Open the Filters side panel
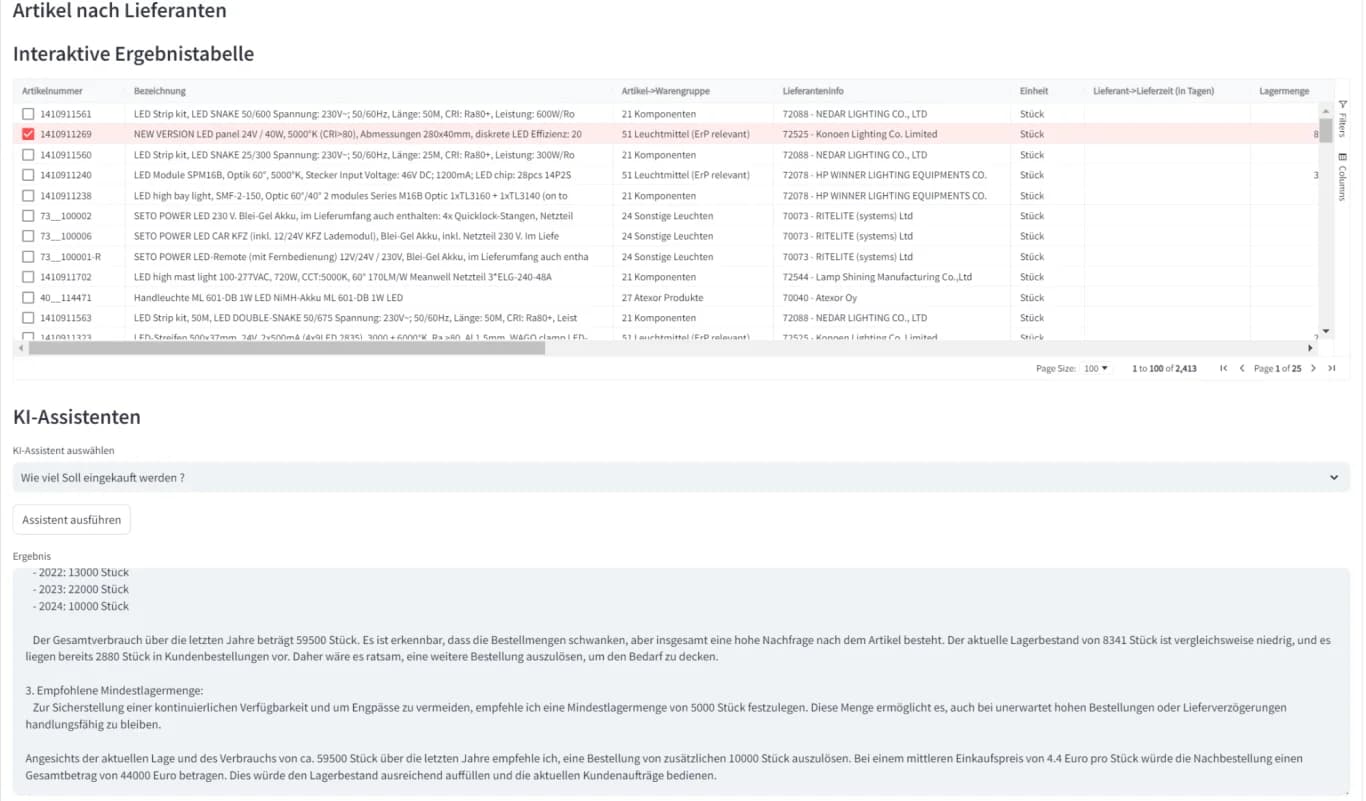The height and width of the screenshot is (801, 1366). (x=1342, y=111)
